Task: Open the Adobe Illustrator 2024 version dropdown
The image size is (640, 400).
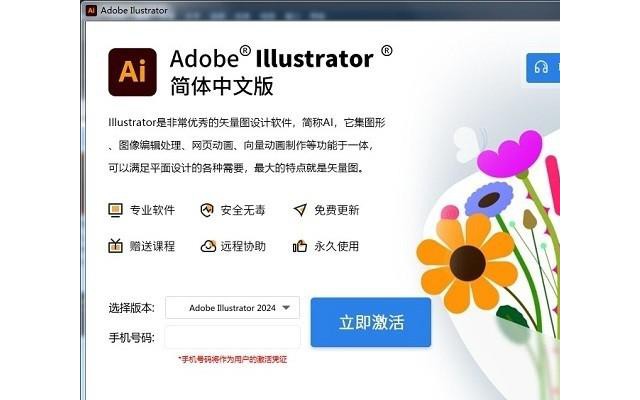Action: [232, 308]
